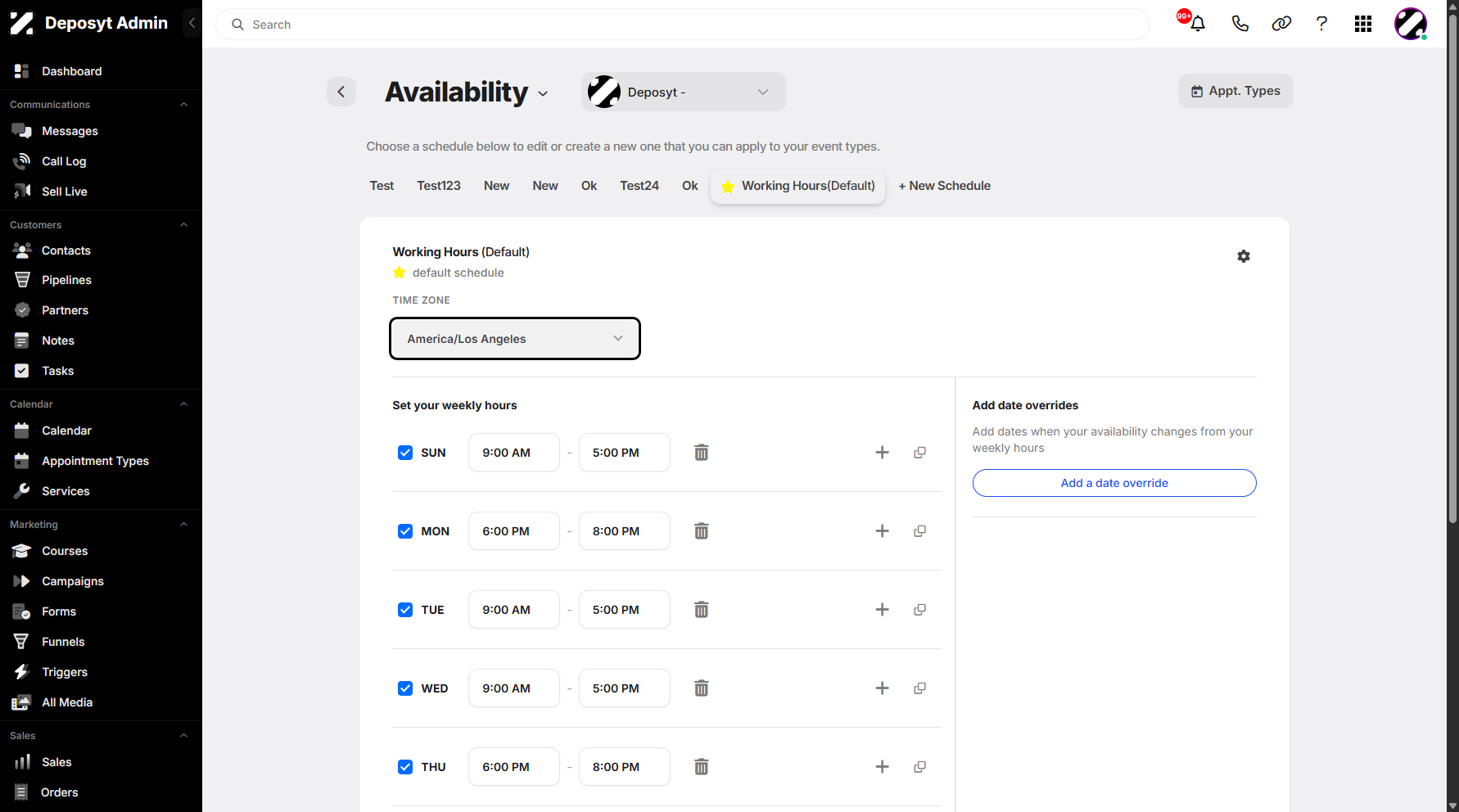Viewport: 1459px width, 812px height.
Task: Open the America/Los Angeles time zone dropdown
Action: [515, 339]
